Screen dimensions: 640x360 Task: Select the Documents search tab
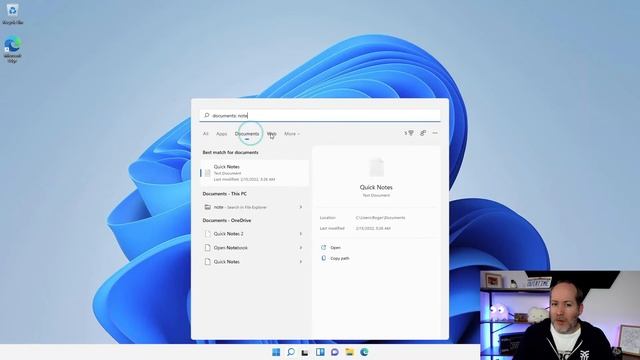tap(247, 134)
